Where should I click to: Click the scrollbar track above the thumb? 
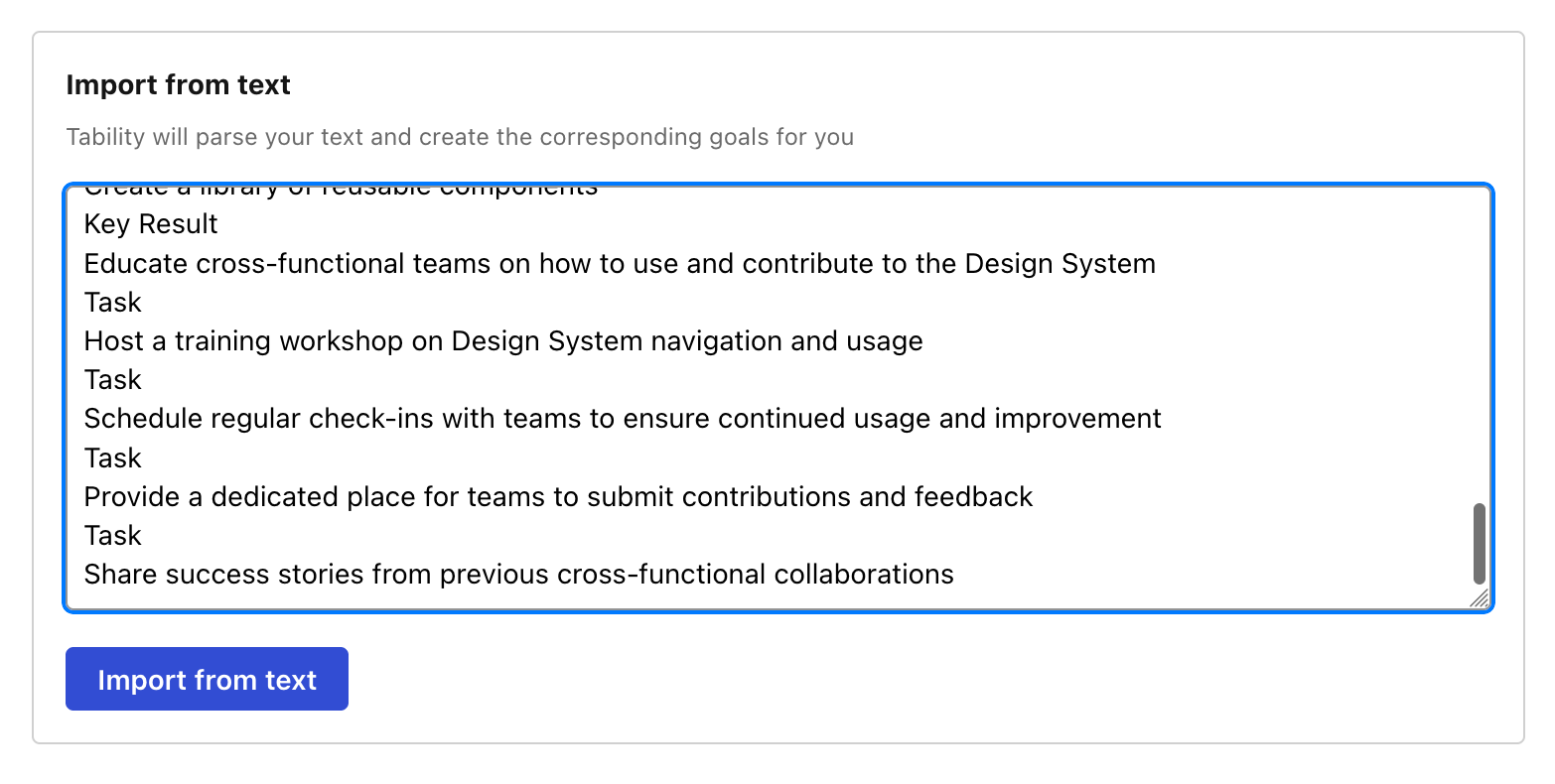pos(1479,347)
